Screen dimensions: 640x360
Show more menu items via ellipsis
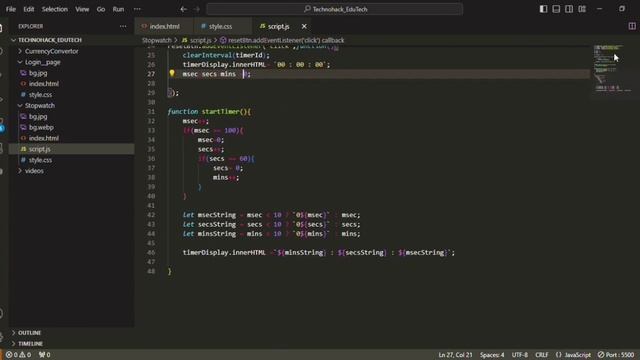pyautogui.click(x=137, y=9)
